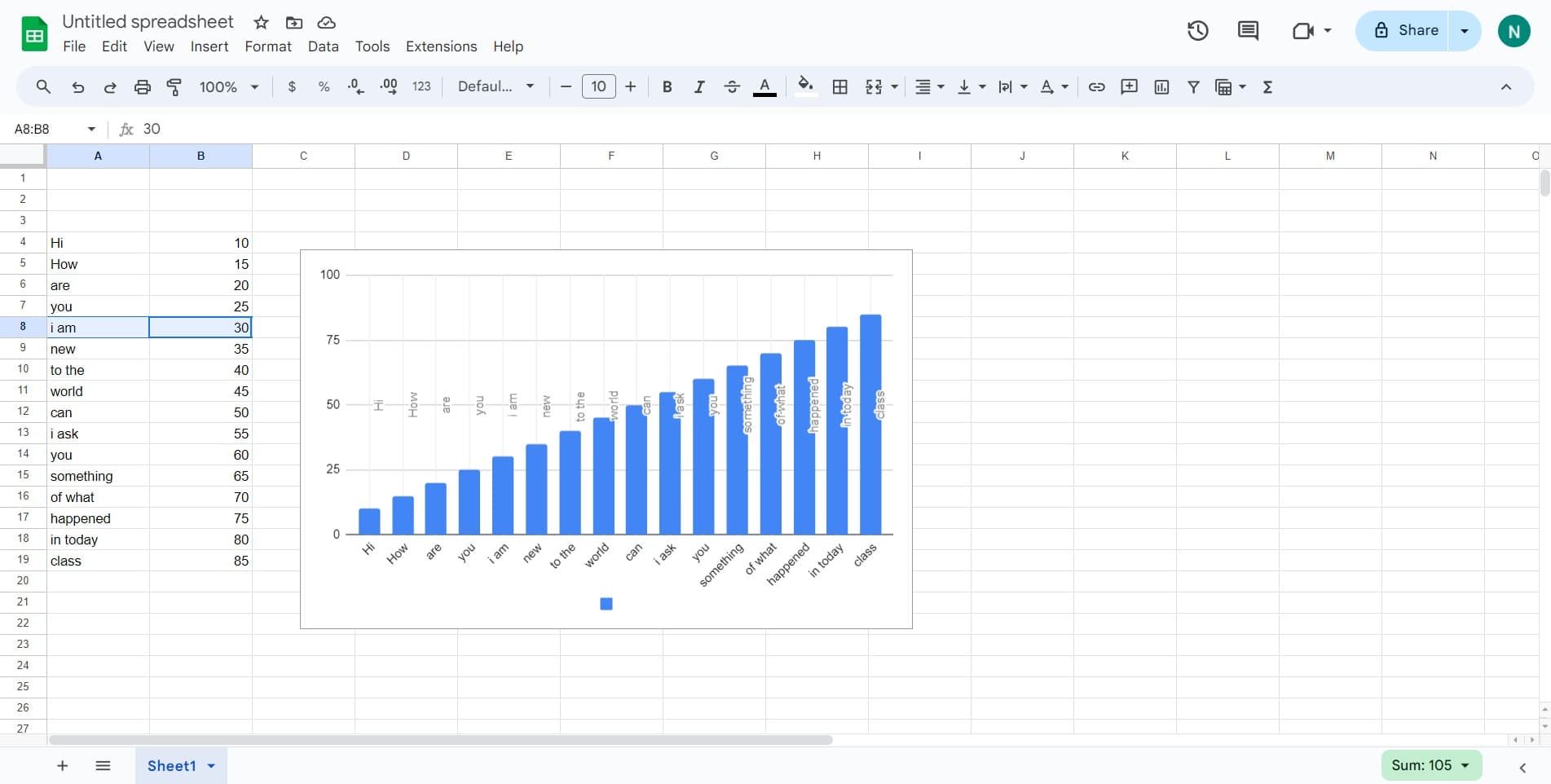Switch to the Sheet1 tab
Viewport: 1551px width, 784px height.
click(173, 765)
